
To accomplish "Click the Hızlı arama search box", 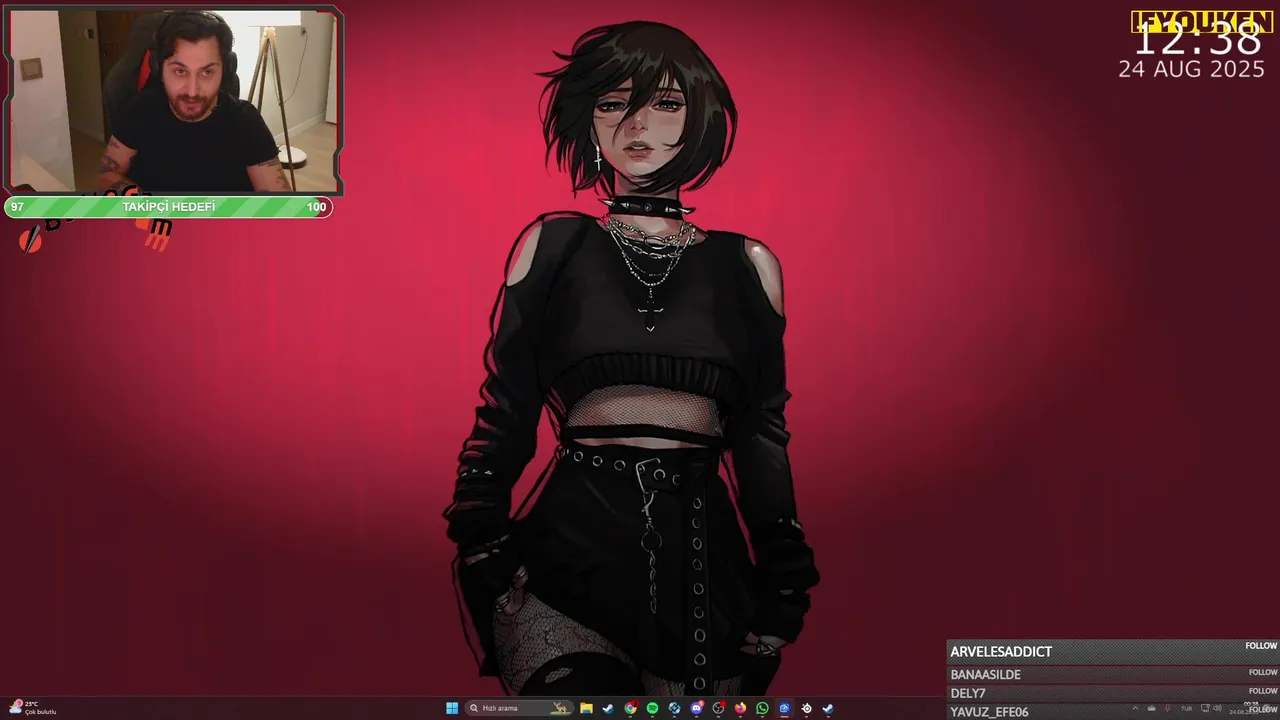I will (x=519, y=708).
